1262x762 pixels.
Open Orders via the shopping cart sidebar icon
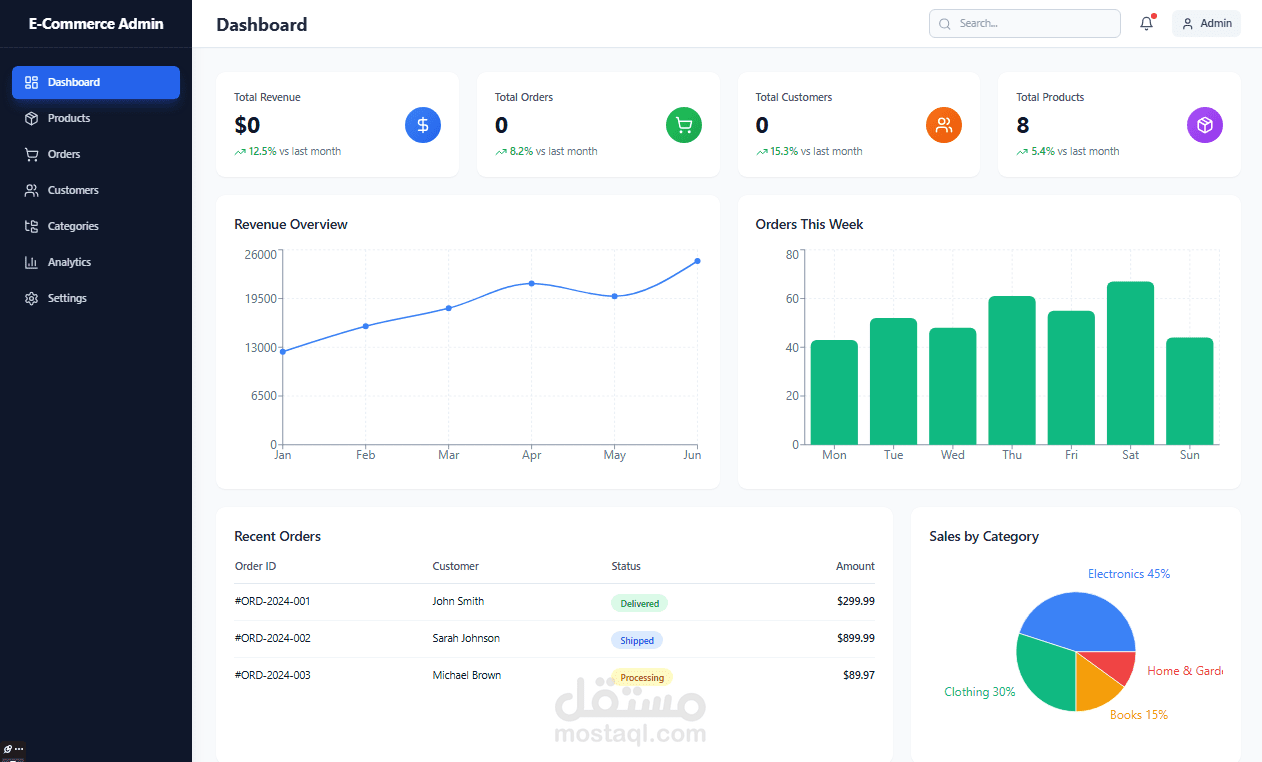(31, 154)
